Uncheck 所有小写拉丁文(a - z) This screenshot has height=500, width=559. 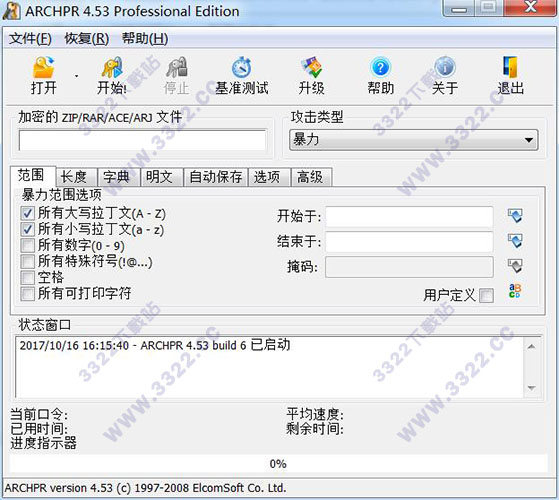[x=27, y=229]
